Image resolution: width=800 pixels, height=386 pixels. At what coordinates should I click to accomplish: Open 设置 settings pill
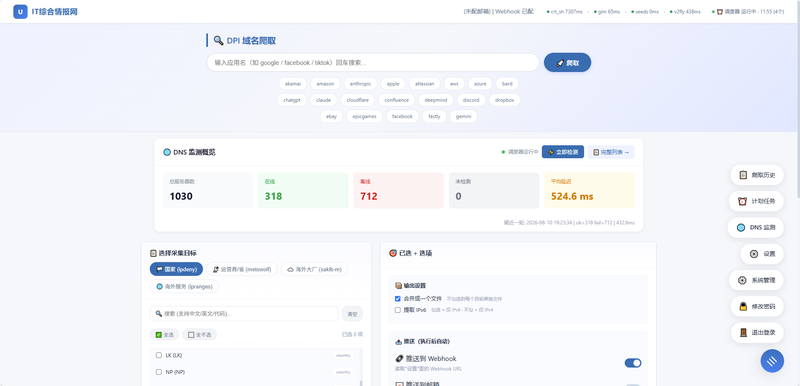[762, 254]
